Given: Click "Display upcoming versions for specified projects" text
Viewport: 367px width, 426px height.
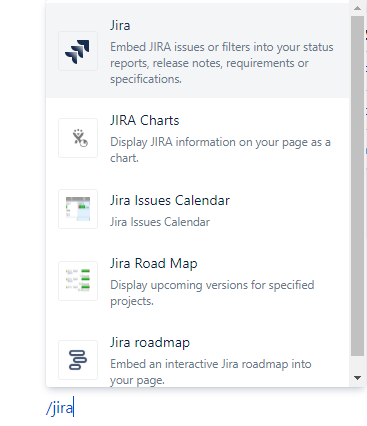Looking at the screenshot, I should tap(212, 293).
